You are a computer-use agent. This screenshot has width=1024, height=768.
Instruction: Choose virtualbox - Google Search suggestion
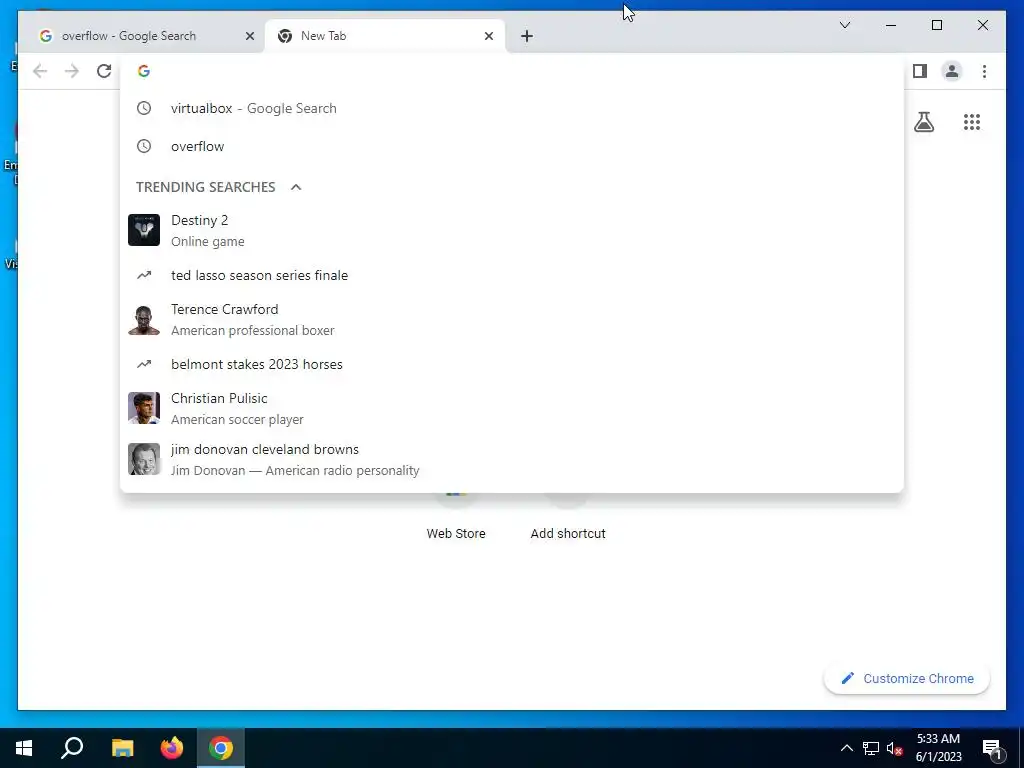pyautogui.click(x=512, y=108)
